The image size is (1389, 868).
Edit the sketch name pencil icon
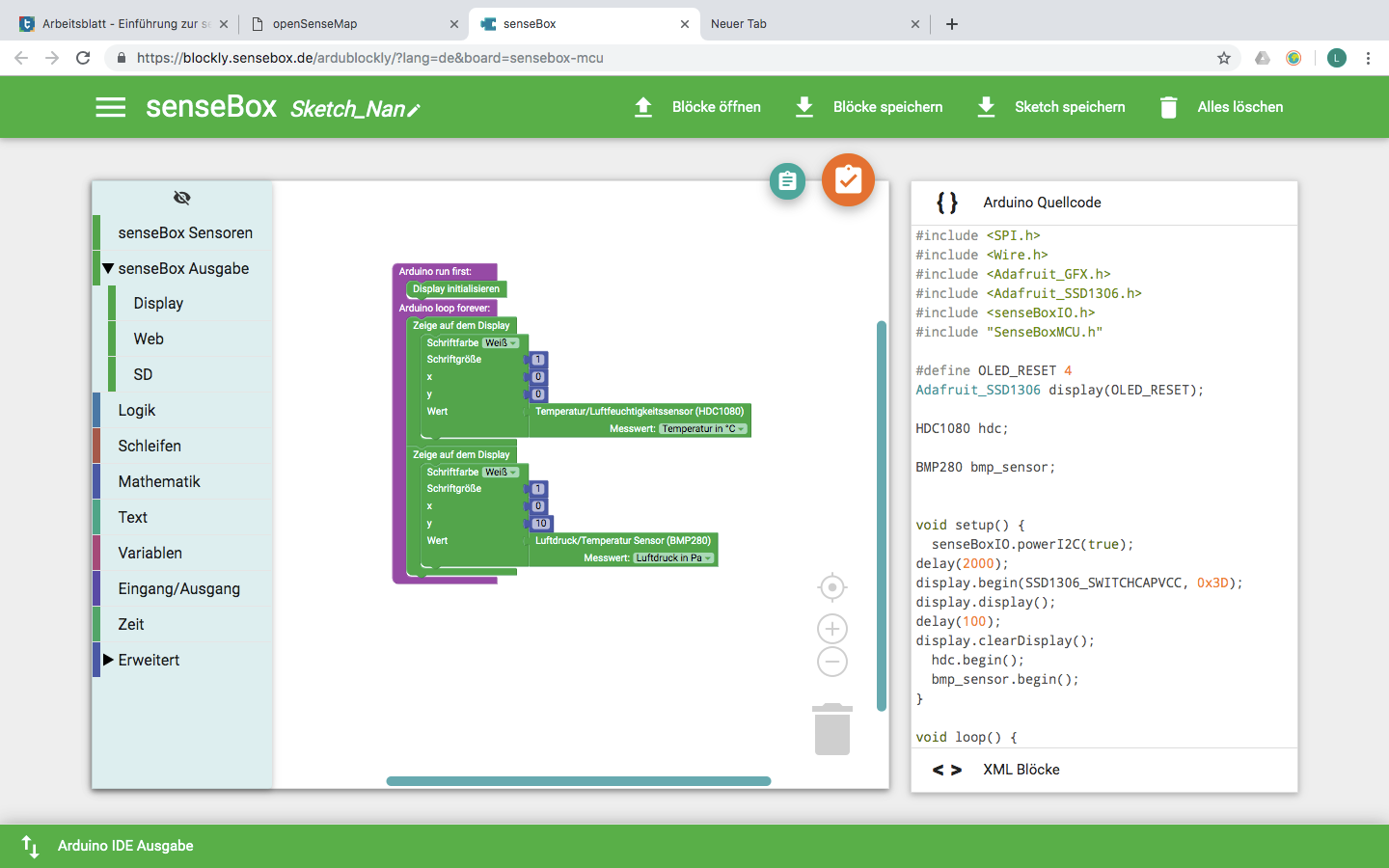coord(414,110)
